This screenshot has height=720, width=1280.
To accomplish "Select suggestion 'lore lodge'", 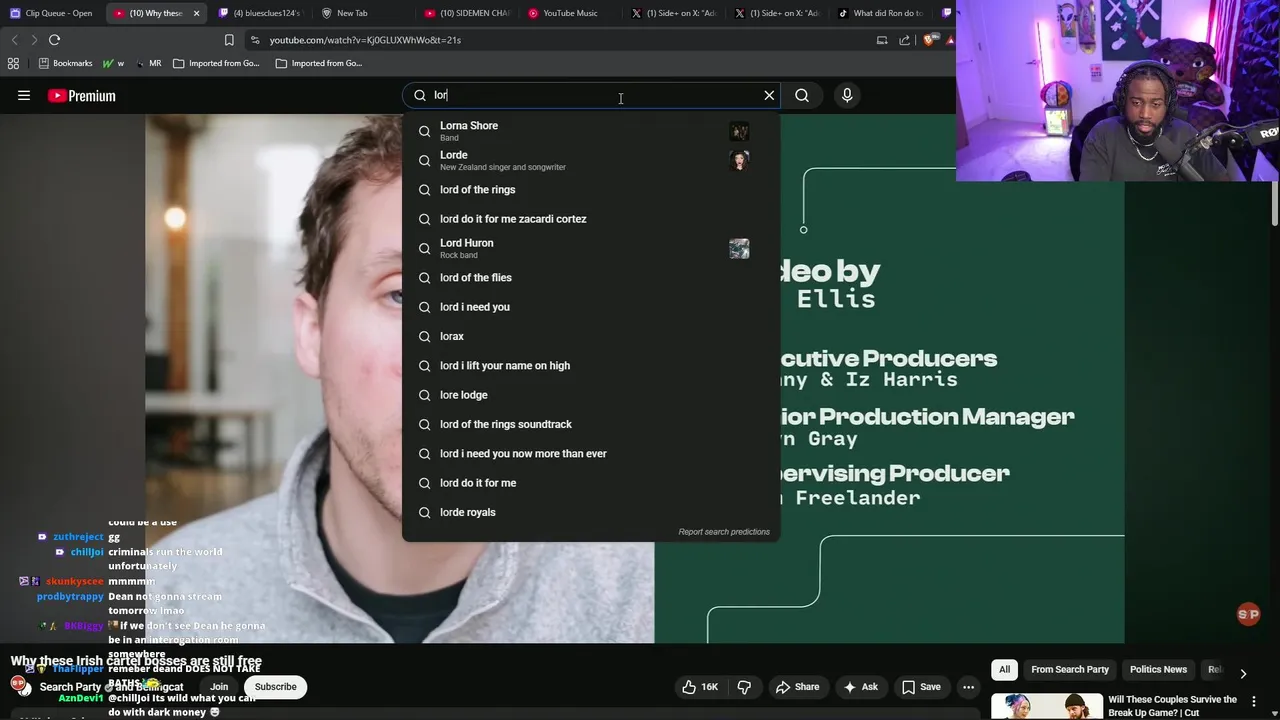I will coord(591,395).
